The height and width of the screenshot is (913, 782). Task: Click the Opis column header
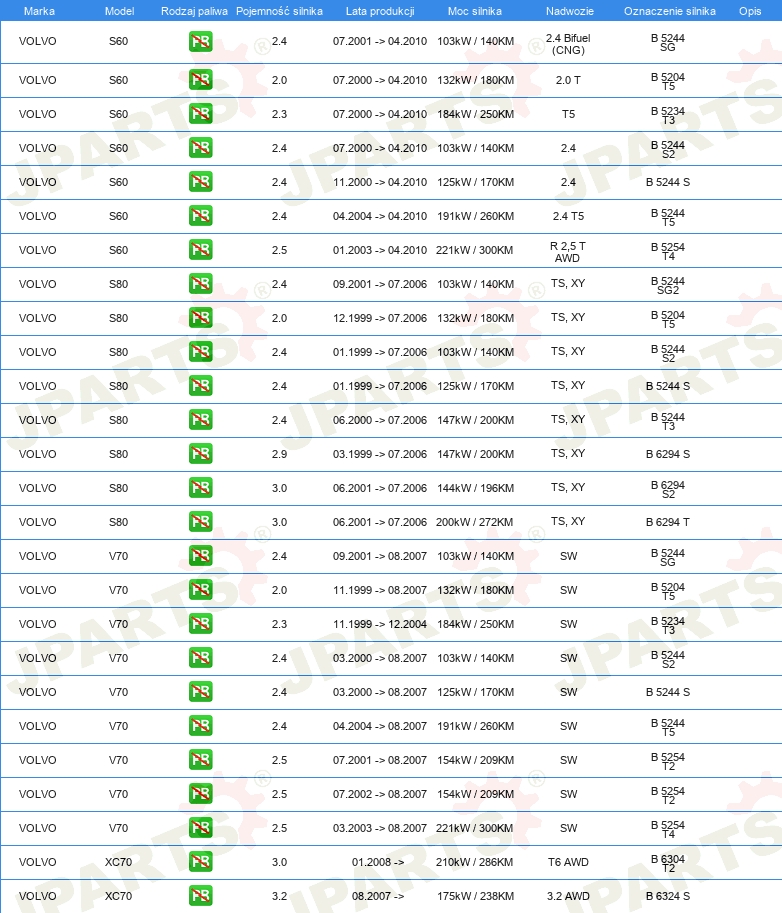tap(750, 11)
